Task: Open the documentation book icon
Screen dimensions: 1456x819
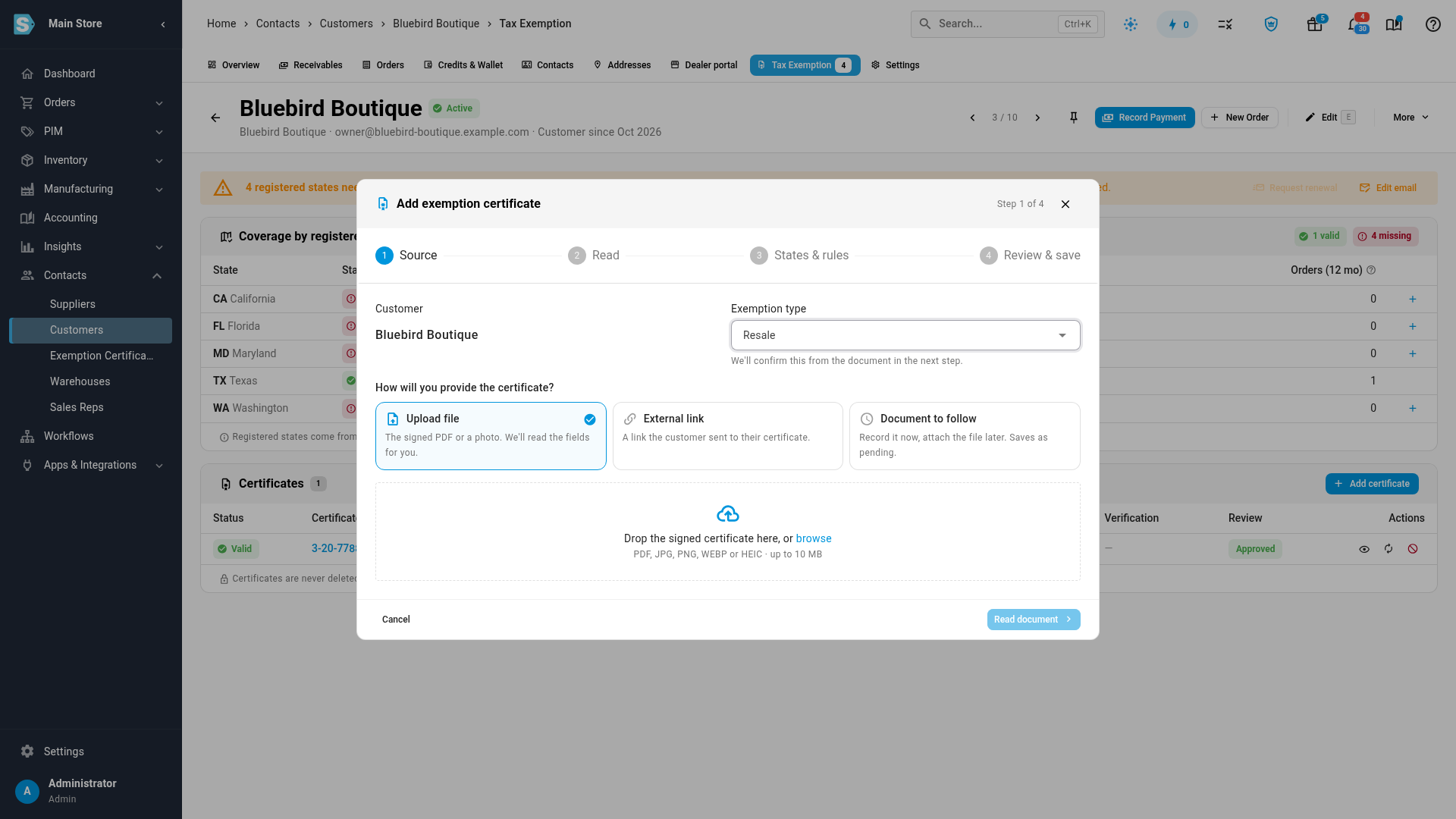Action: [x=1394, y=24]
